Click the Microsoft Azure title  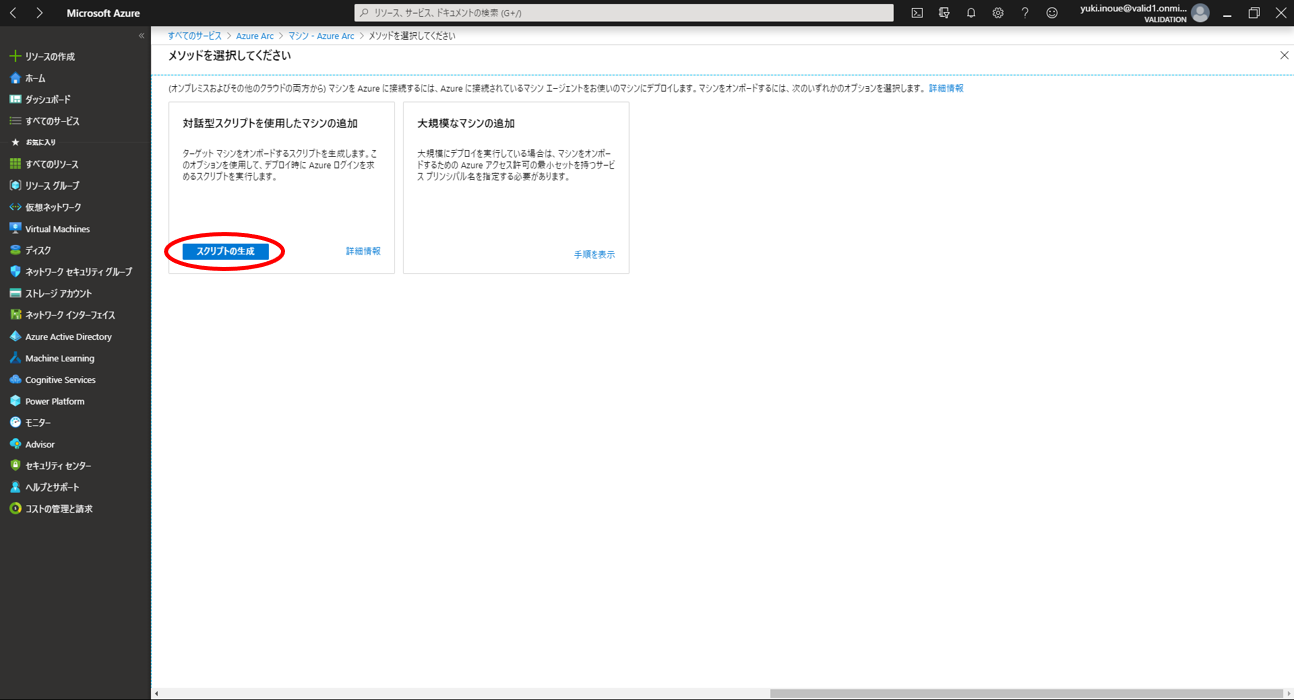pos(103,13)
